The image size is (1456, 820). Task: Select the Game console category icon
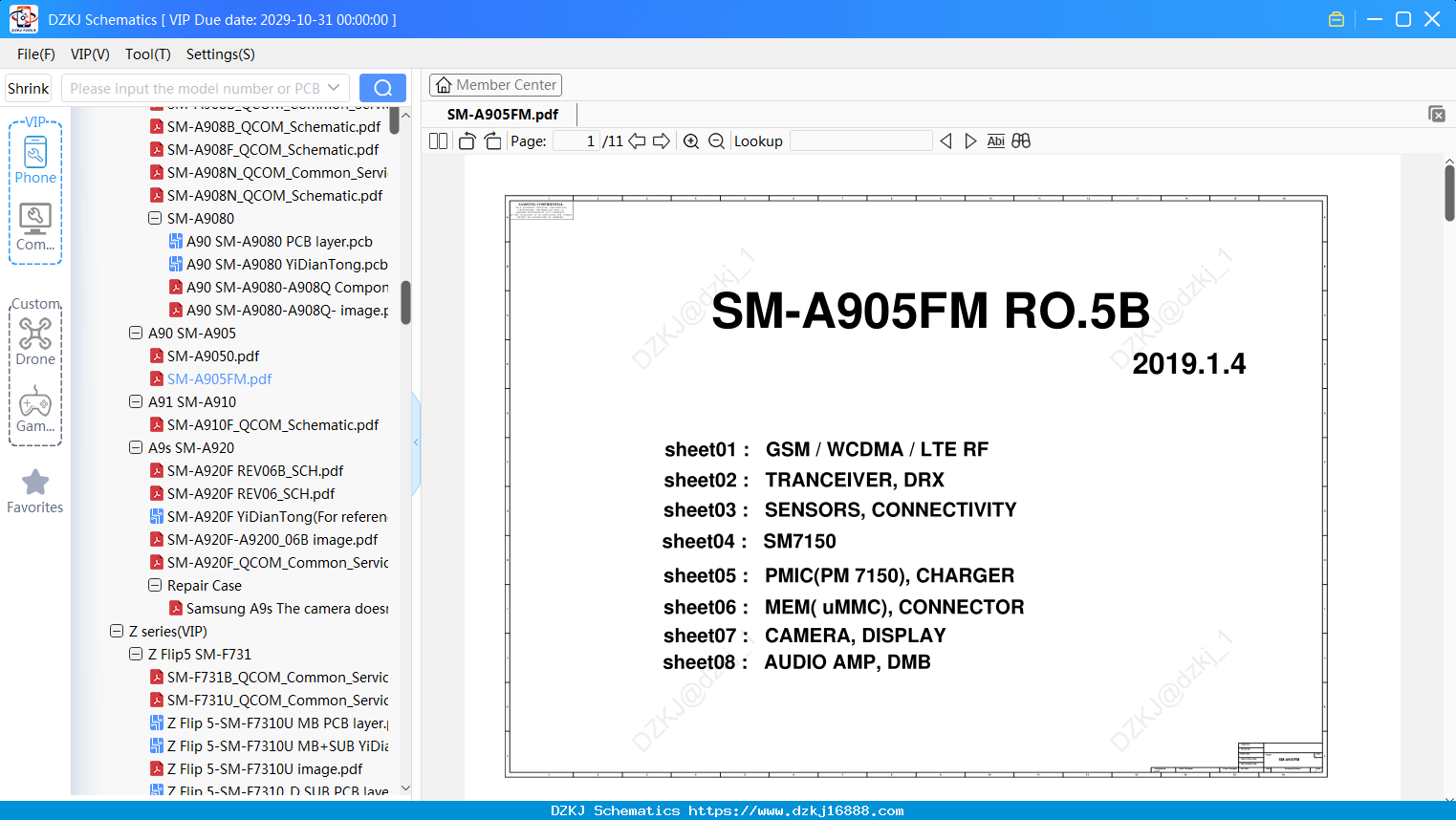[35, 409]
